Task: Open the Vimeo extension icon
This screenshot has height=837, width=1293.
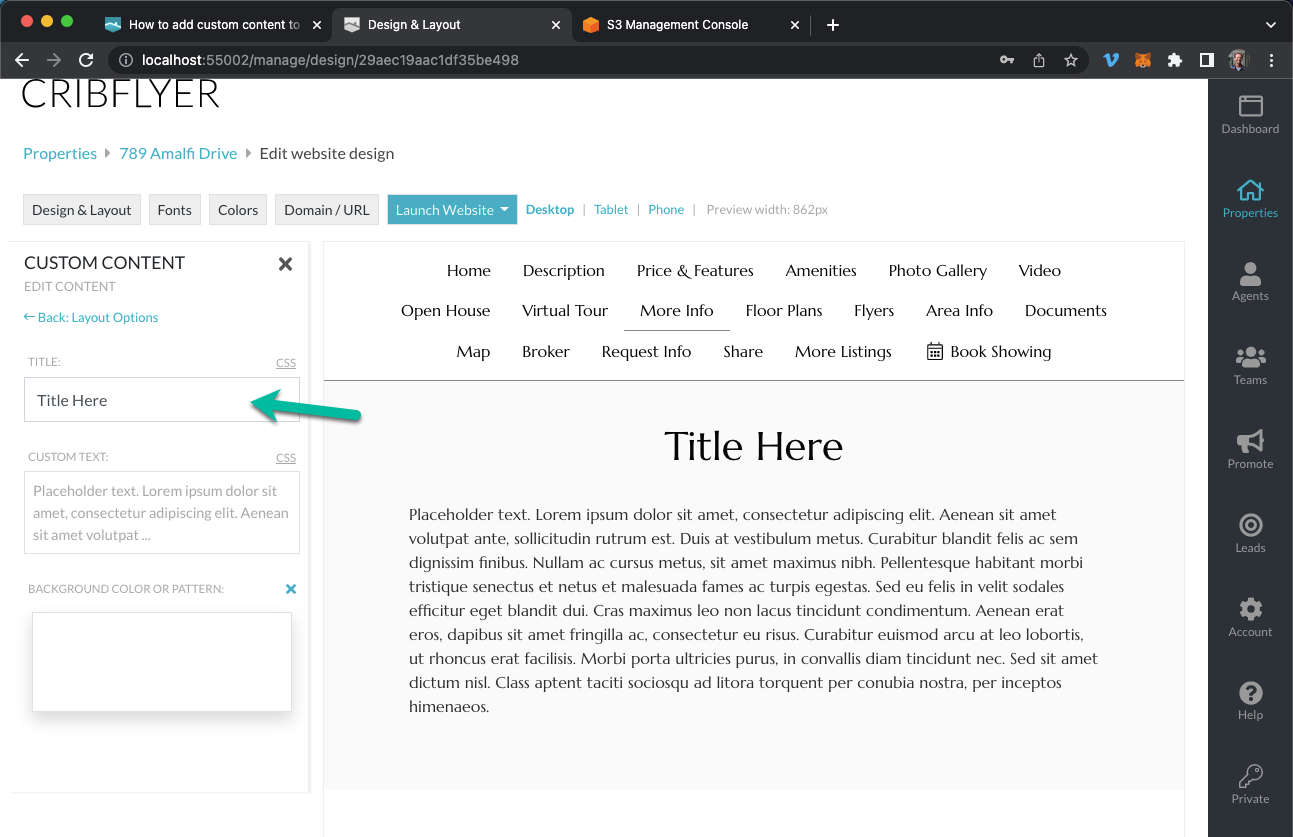Action: coord(1111,60)
